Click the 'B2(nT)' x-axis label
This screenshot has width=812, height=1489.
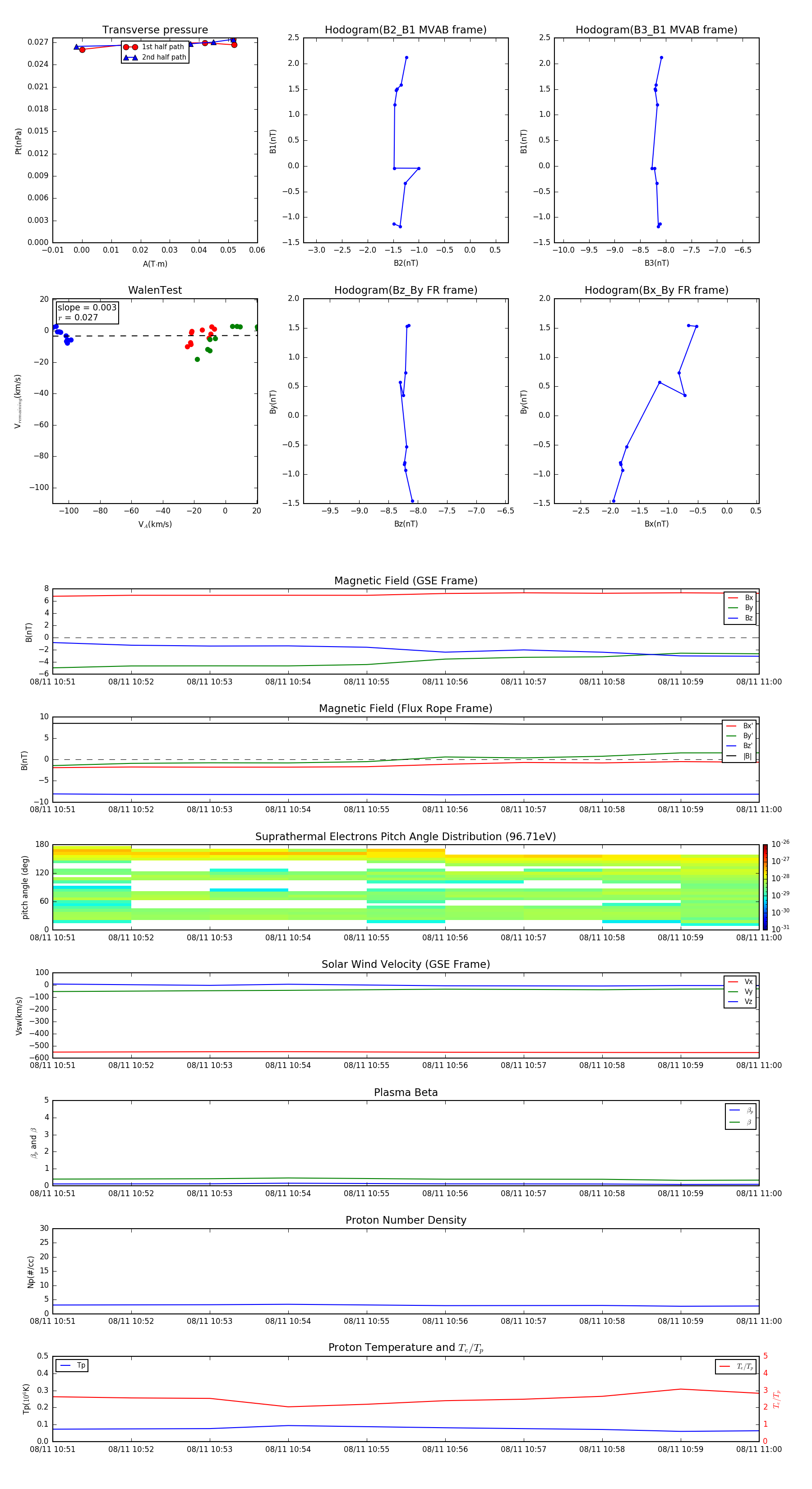[406, 263]
